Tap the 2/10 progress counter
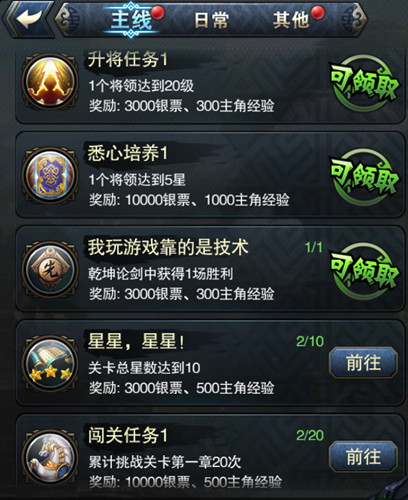Screen dimensions: 408x500 310,341
